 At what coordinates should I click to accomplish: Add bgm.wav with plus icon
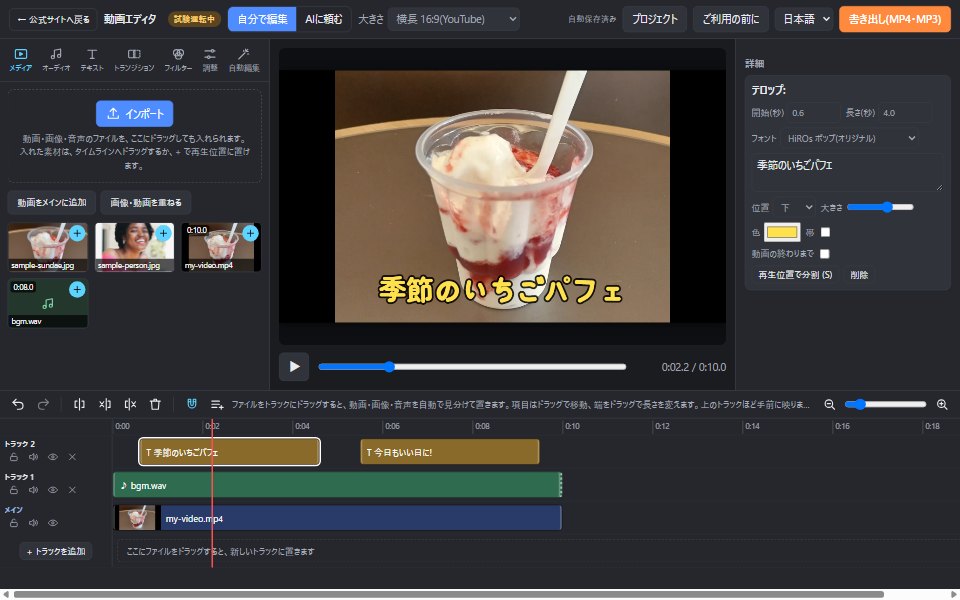tap(77, 289)
